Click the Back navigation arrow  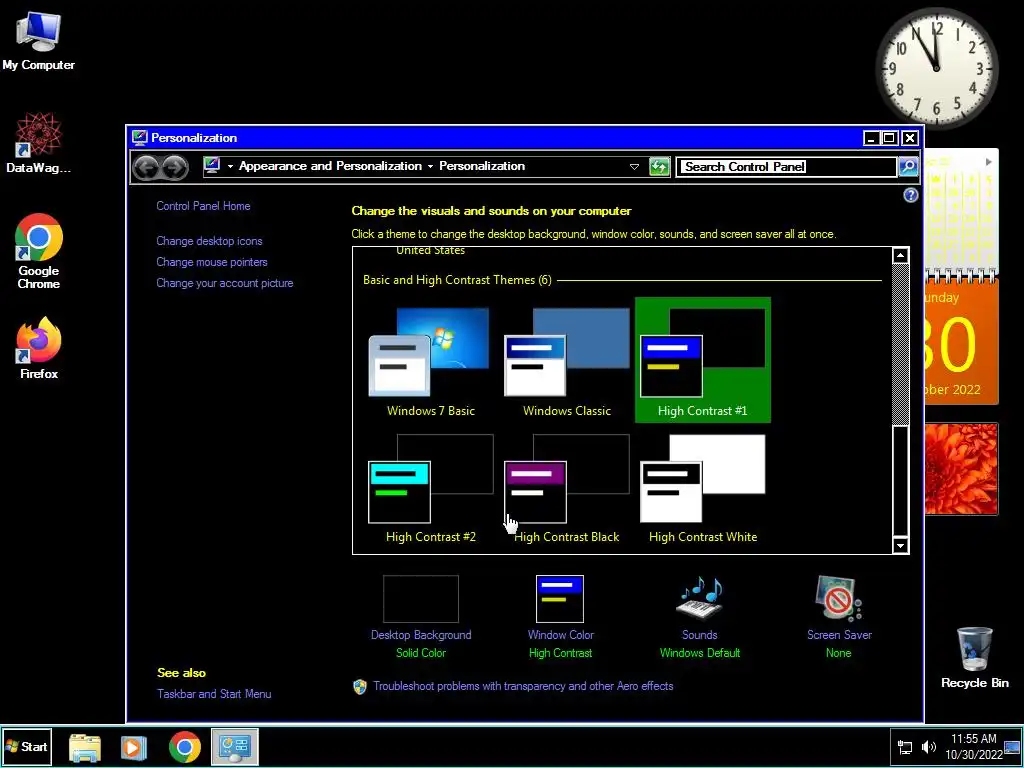146,167
